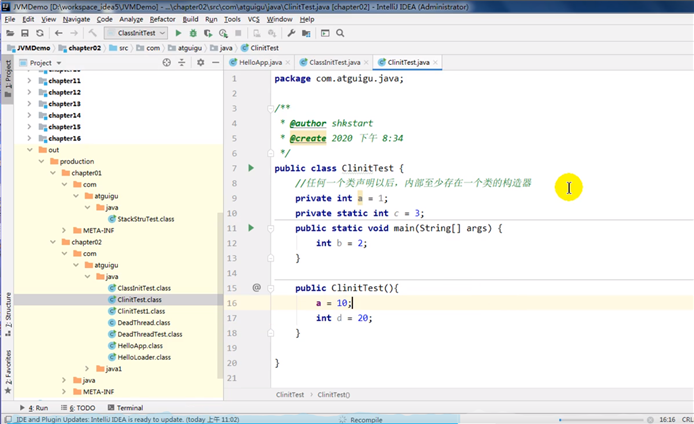This screenshot has height=424, width=694.
Task: Open the Navigate menu
Action: click(76, 19)
